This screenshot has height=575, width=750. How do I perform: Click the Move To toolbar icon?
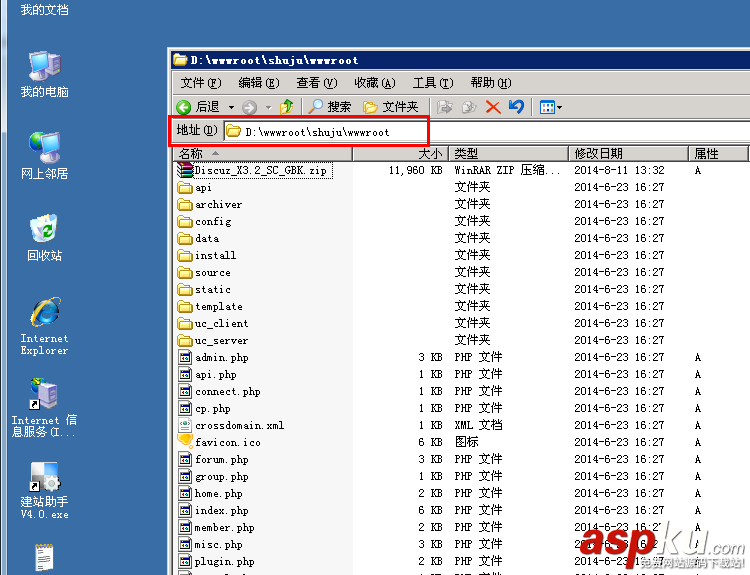pos(445,107)
